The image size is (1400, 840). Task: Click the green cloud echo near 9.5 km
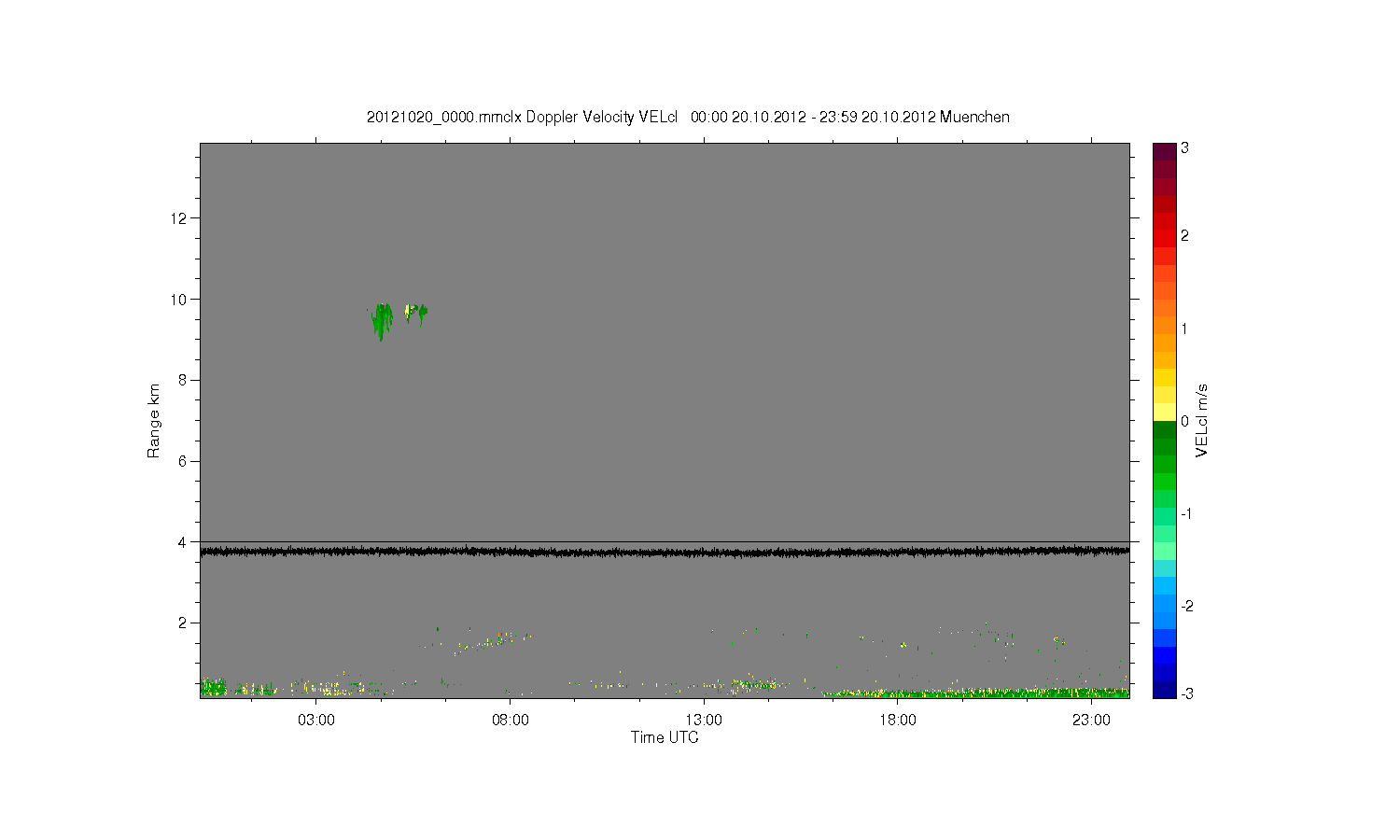pyautogui.click(x=382, y=320)
